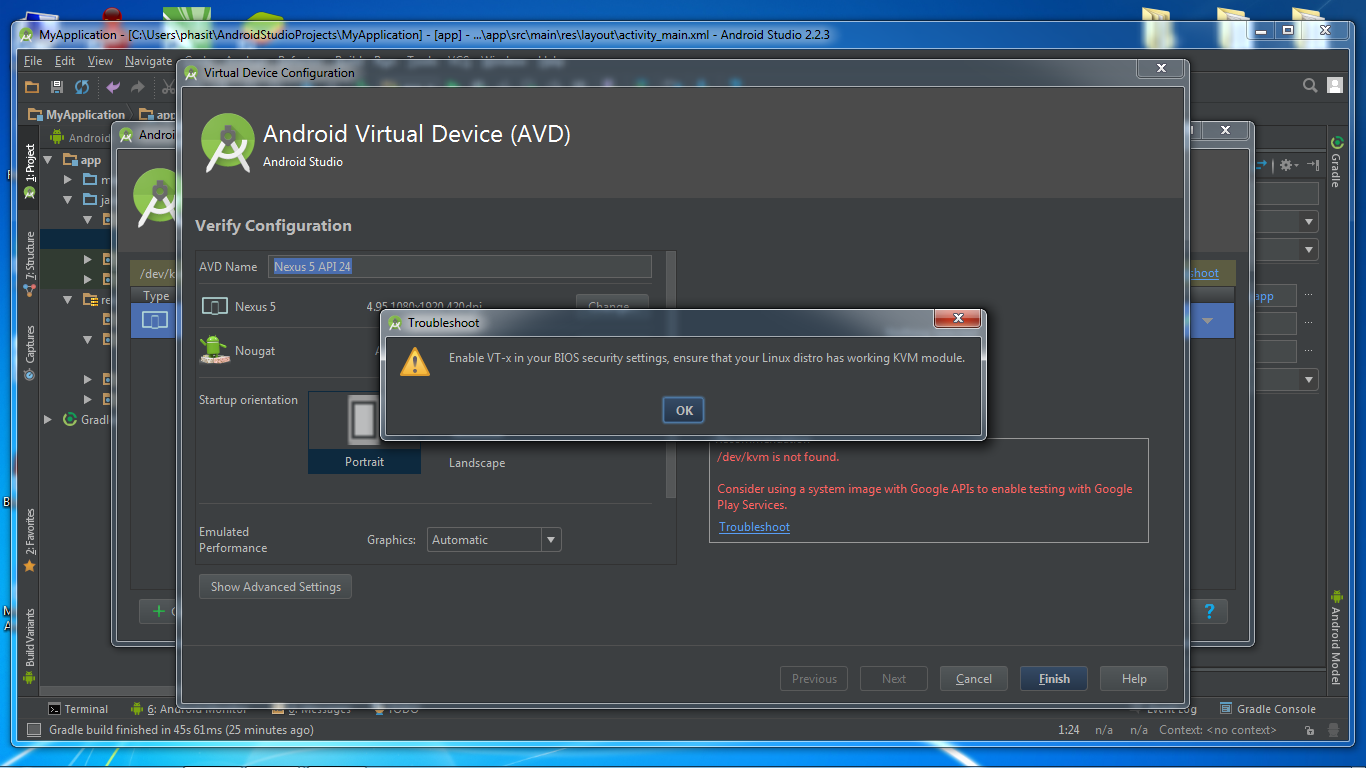This screenshot has height=768, width=1366.
Task: Click the user account icon at top right
Action: point(1334,86)
